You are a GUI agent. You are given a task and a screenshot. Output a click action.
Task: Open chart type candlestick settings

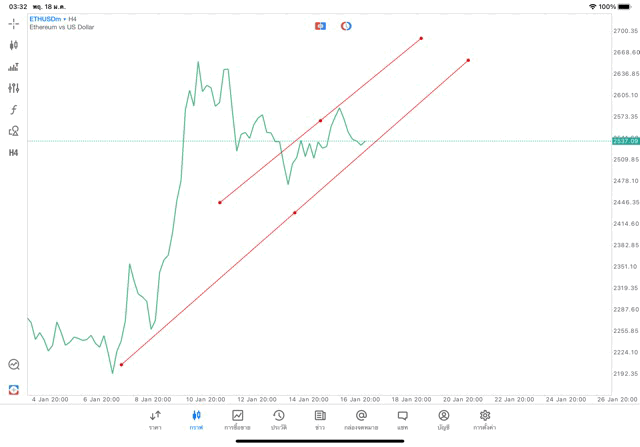(13, 45)
